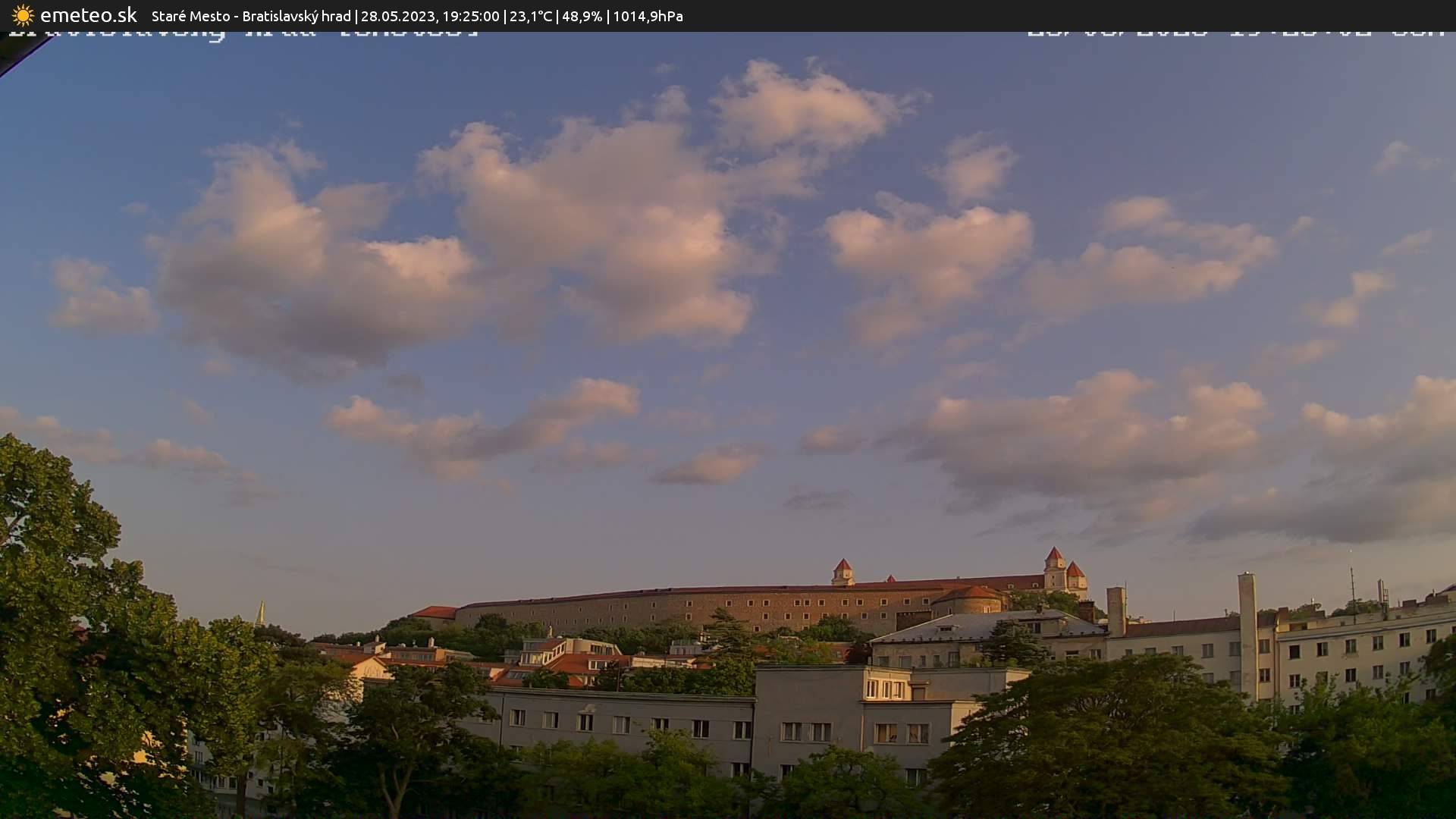Click the humidity value 48,9%
This screenshot has width=1456, height=819.
click(583, 16)
